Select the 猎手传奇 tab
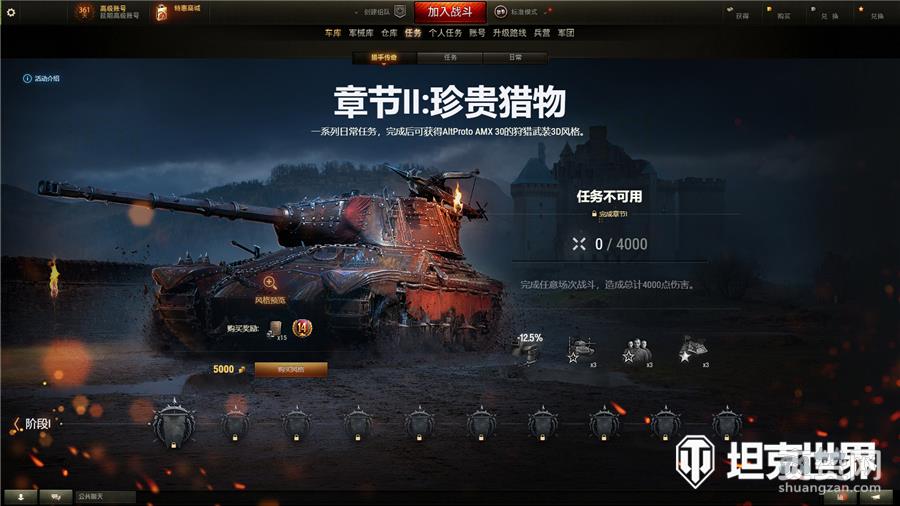This screenshot has width=900, height=506. tap(384, 57)
